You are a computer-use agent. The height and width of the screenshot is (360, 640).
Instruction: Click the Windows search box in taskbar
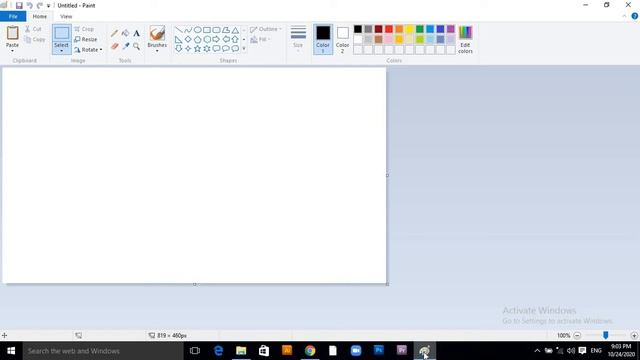pos(103,351)
